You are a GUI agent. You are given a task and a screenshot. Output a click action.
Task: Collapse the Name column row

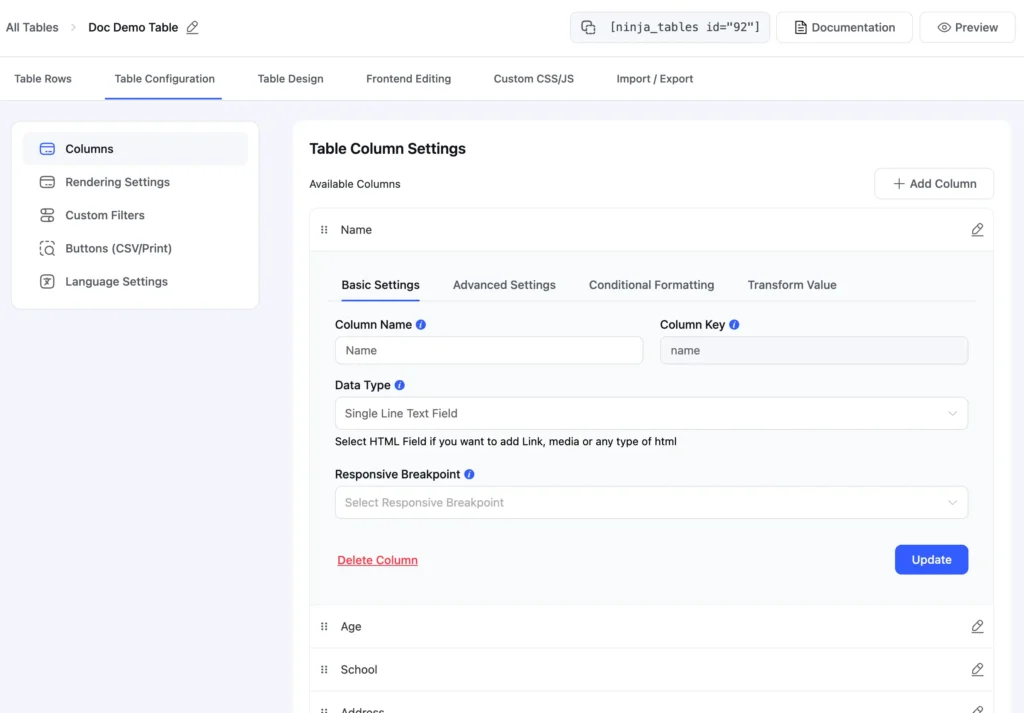coord(651,230)
